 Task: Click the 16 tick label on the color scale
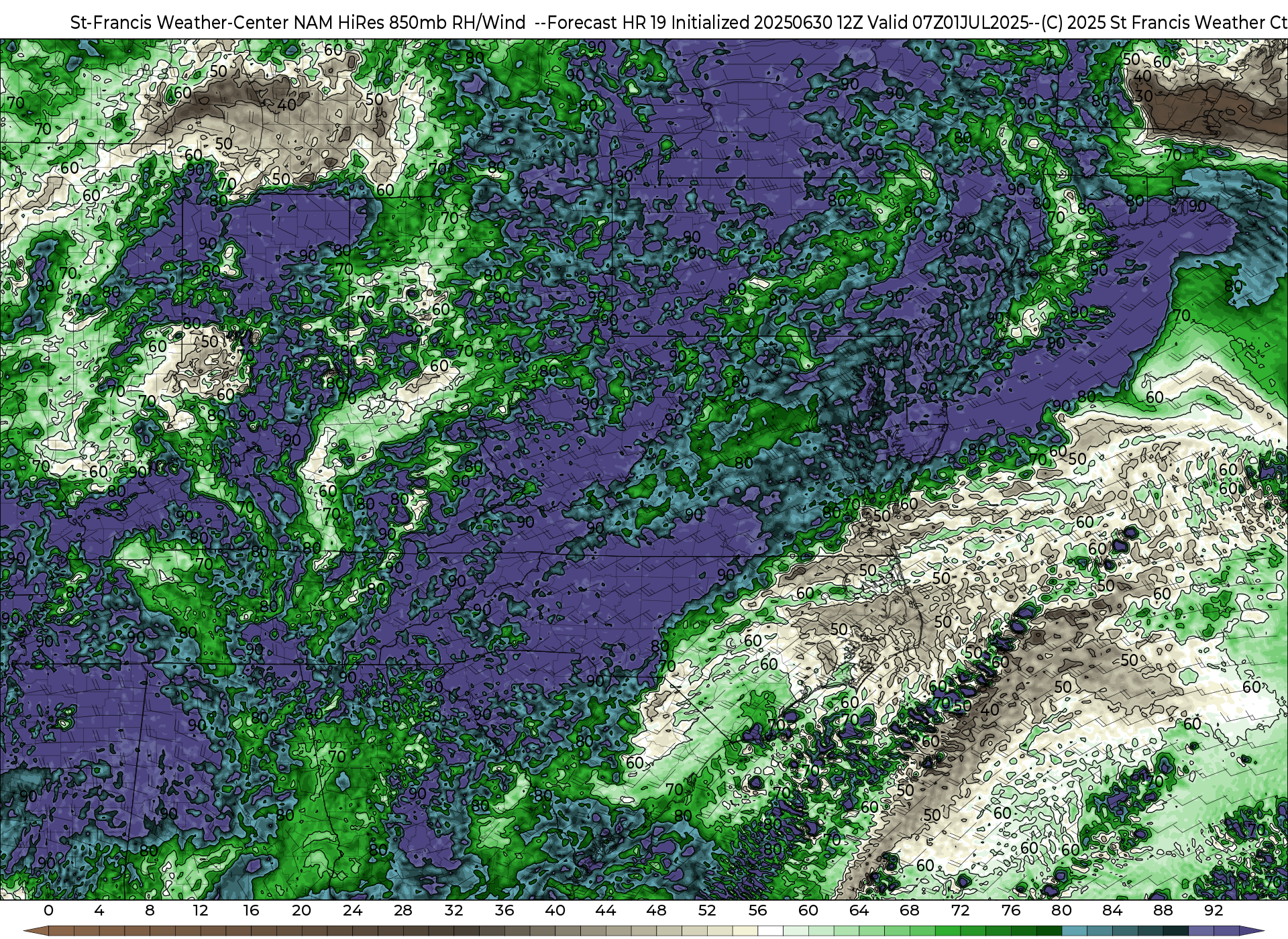pos(251,910)
